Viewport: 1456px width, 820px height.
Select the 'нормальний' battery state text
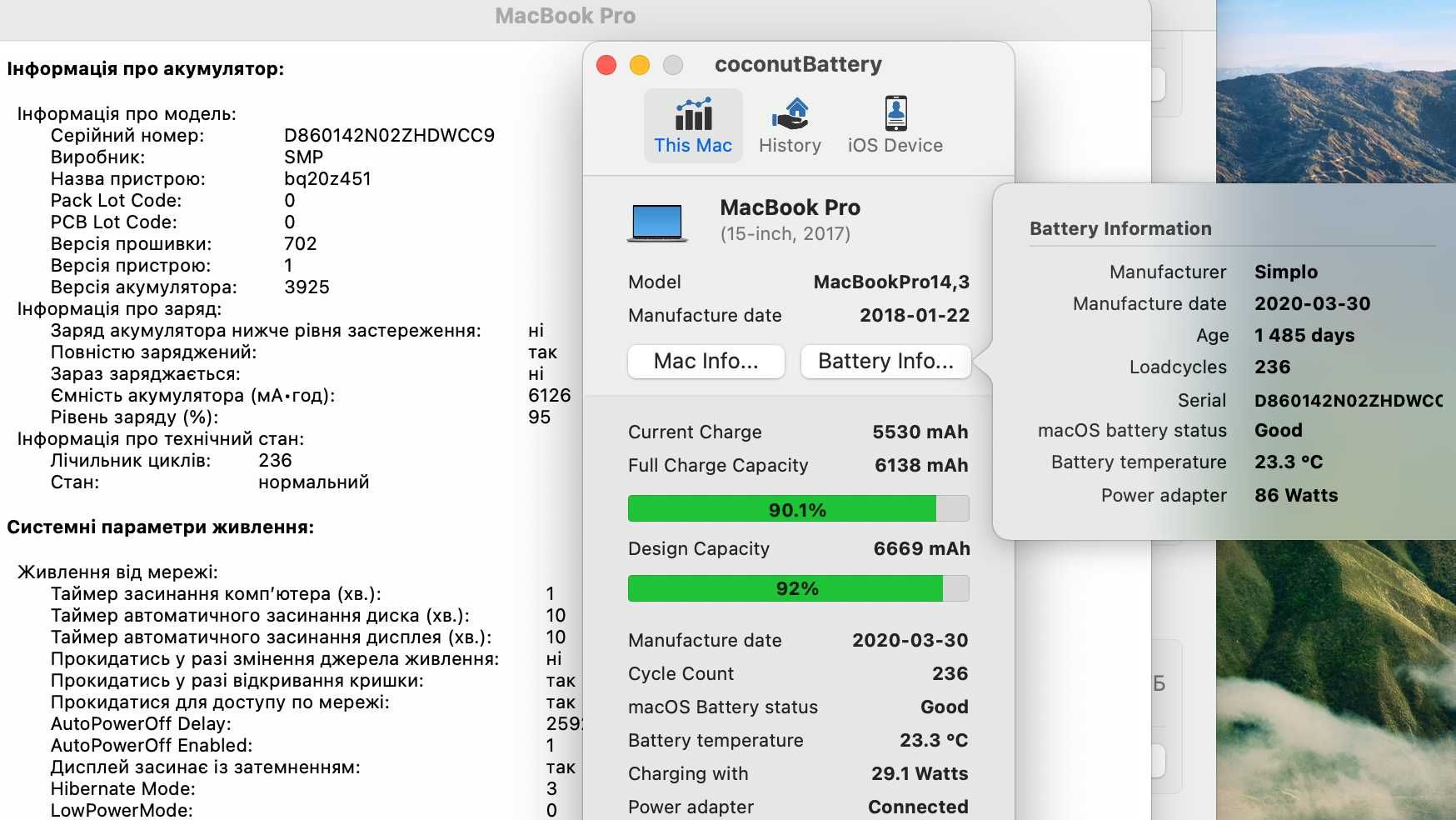coord(313,482)
